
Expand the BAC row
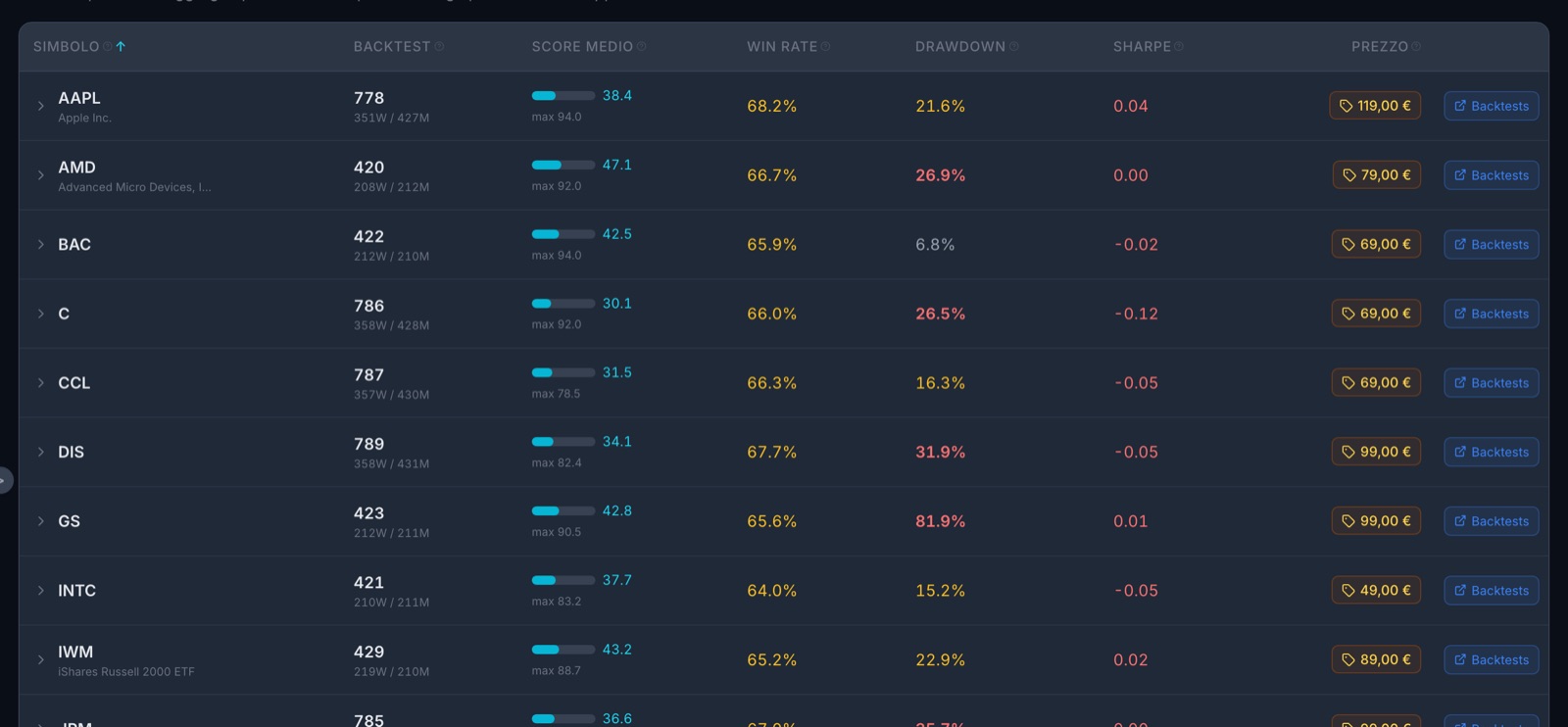click(41, 244)
